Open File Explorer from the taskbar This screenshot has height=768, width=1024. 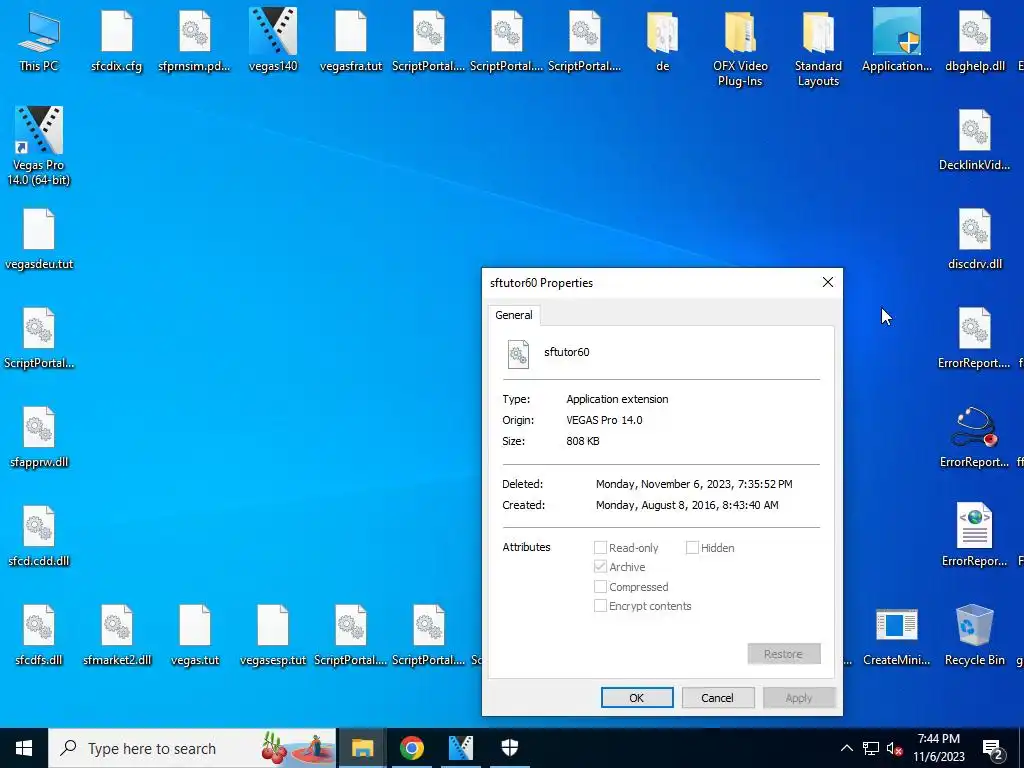[x=362, y=748]
